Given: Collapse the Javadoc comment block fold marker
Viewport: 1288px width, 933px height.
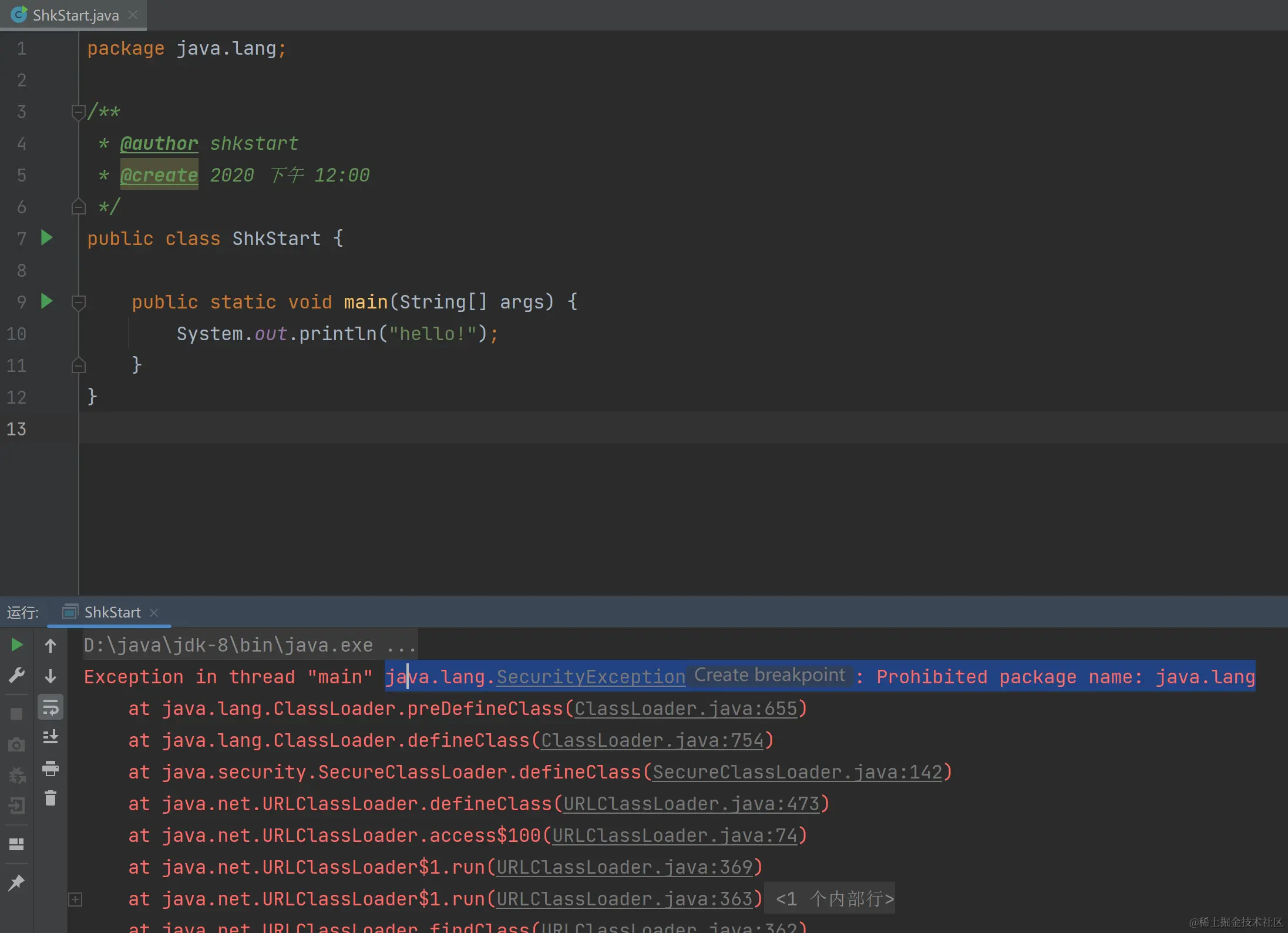Looking at the screenshot, I should (x=78, y=112).
